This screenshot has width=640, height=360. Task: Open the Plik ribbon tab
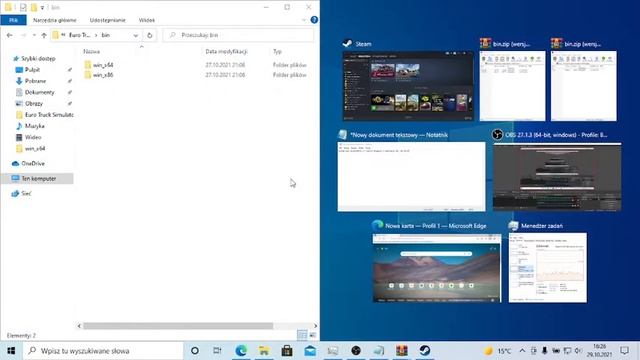click(x=13, y=20)
